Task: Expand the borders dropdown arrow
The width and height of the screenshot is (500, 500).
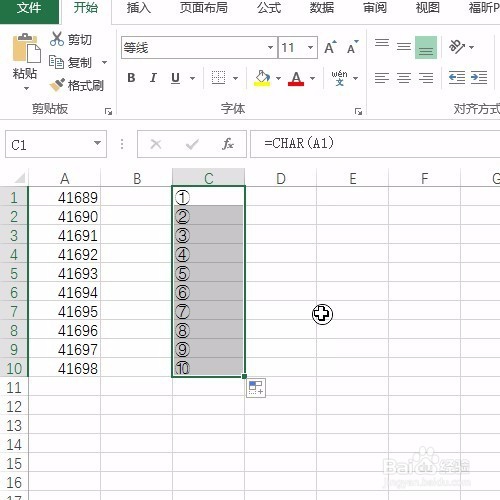Action: (235, 78)
